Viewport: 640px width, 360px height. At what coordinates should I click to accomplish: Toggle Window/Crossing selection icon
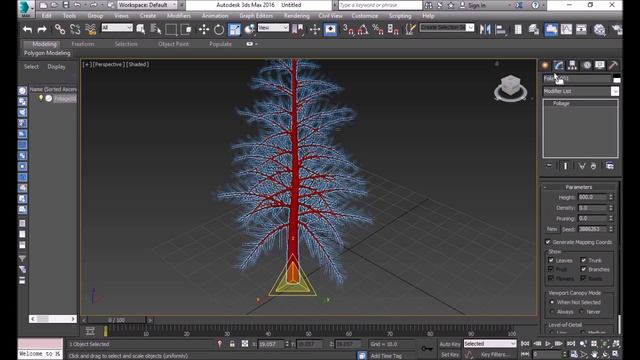coord(186,29)
